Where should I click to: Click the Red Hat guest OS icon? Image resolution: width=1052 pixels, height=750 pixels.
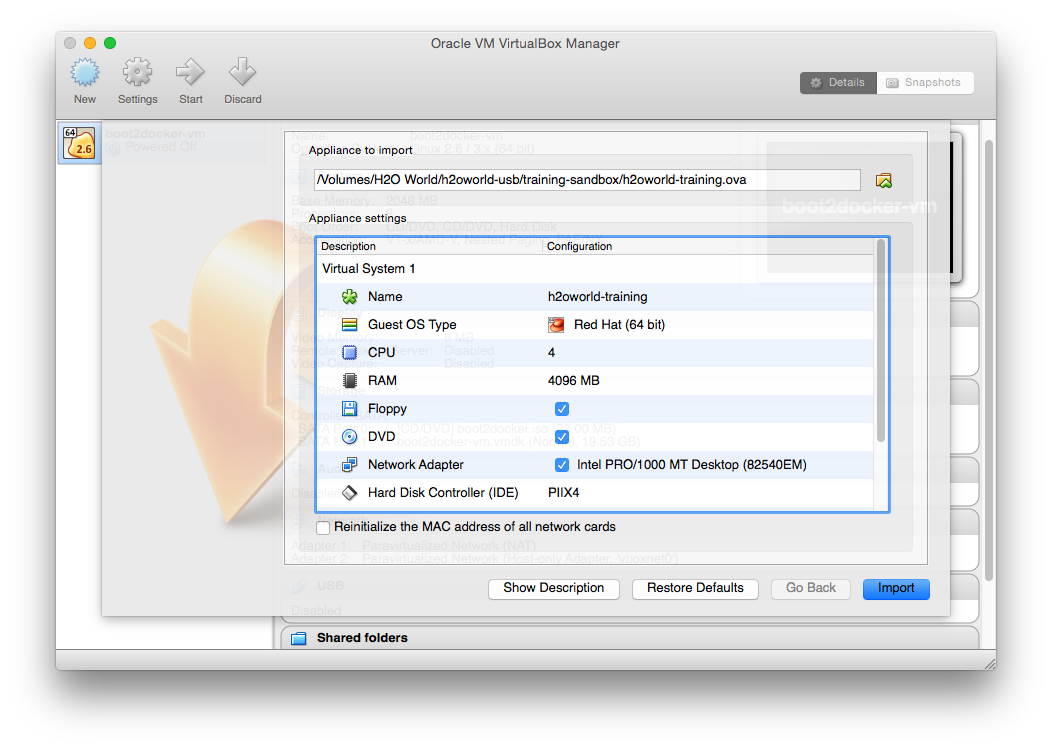tap(556, 325)
